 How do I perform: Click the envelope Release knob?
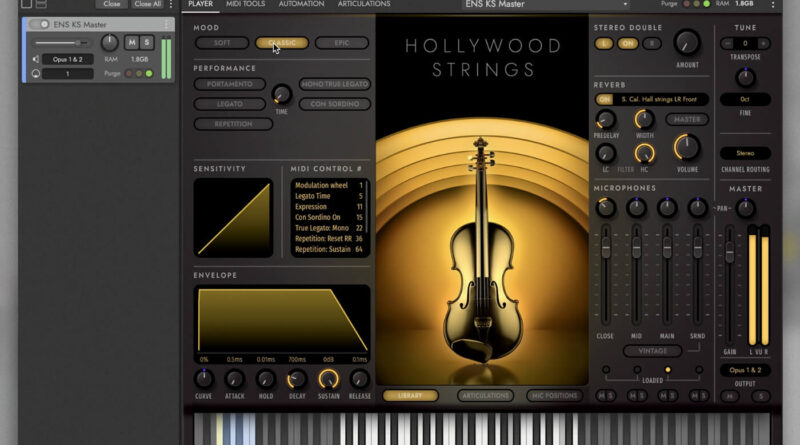tap(359, 379)
